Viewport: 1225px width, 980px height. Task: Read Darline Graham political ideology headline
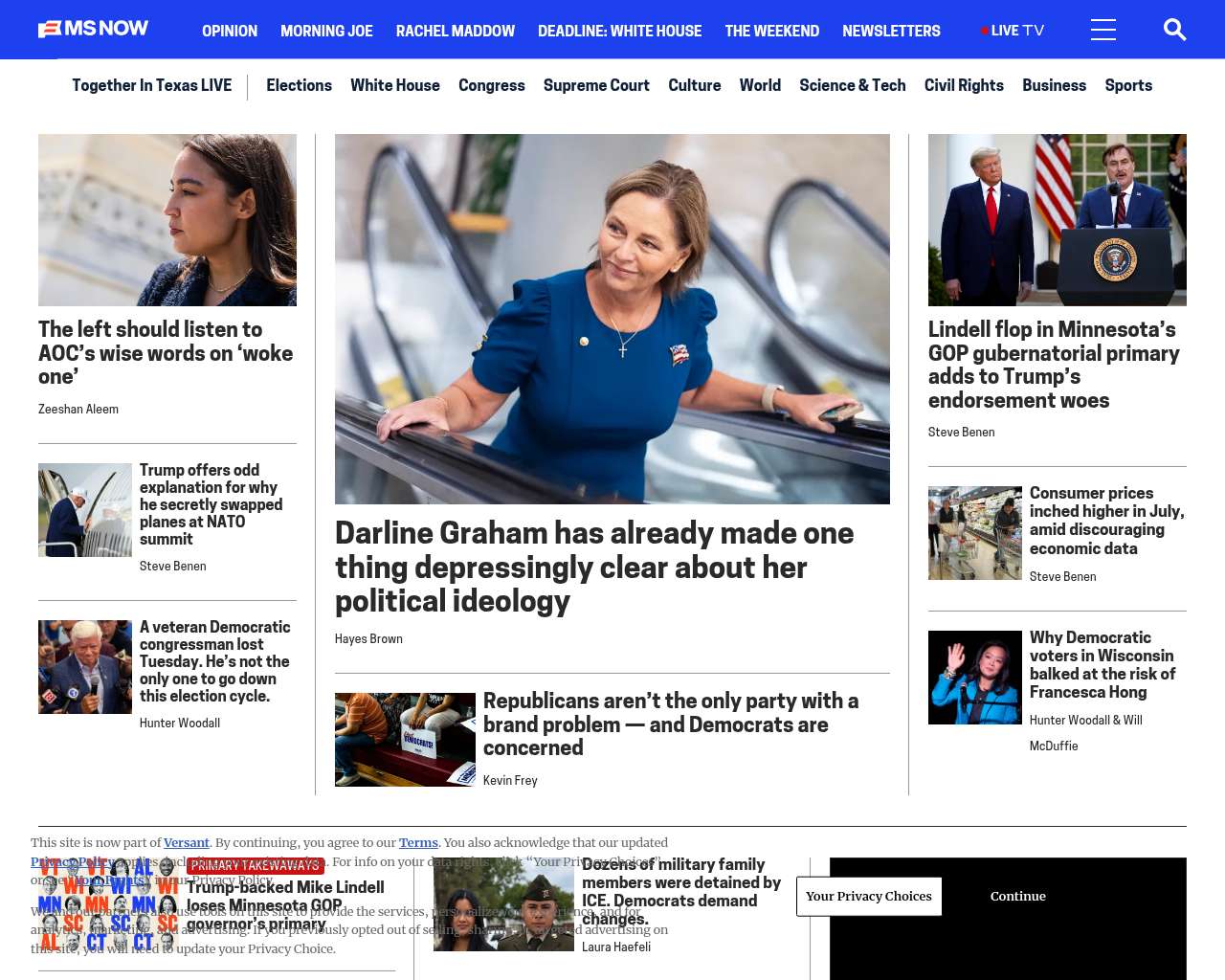[x=594, y=567]
